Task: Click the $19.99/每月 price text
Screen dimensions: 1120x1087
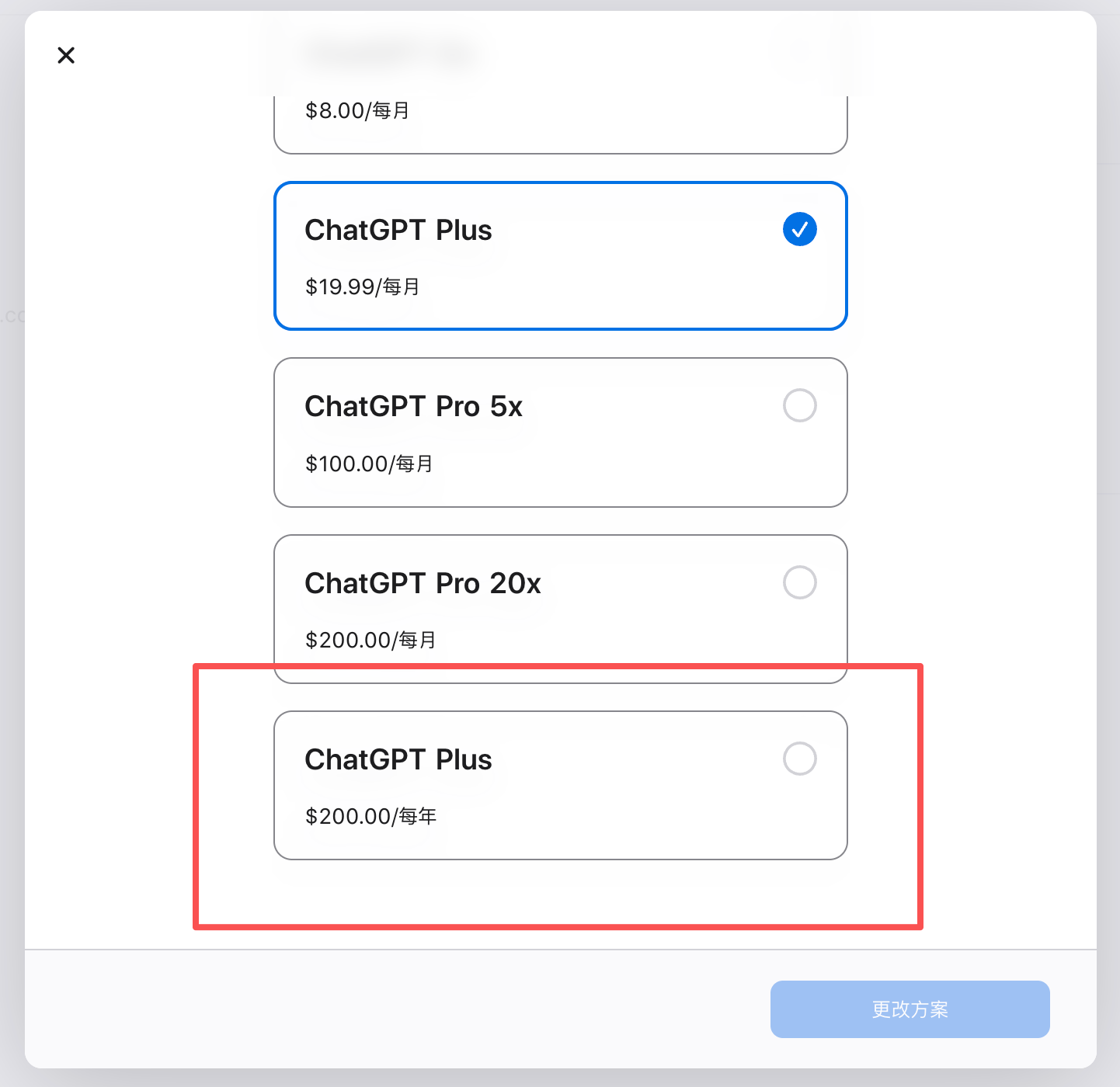Action: pos(362,287)
